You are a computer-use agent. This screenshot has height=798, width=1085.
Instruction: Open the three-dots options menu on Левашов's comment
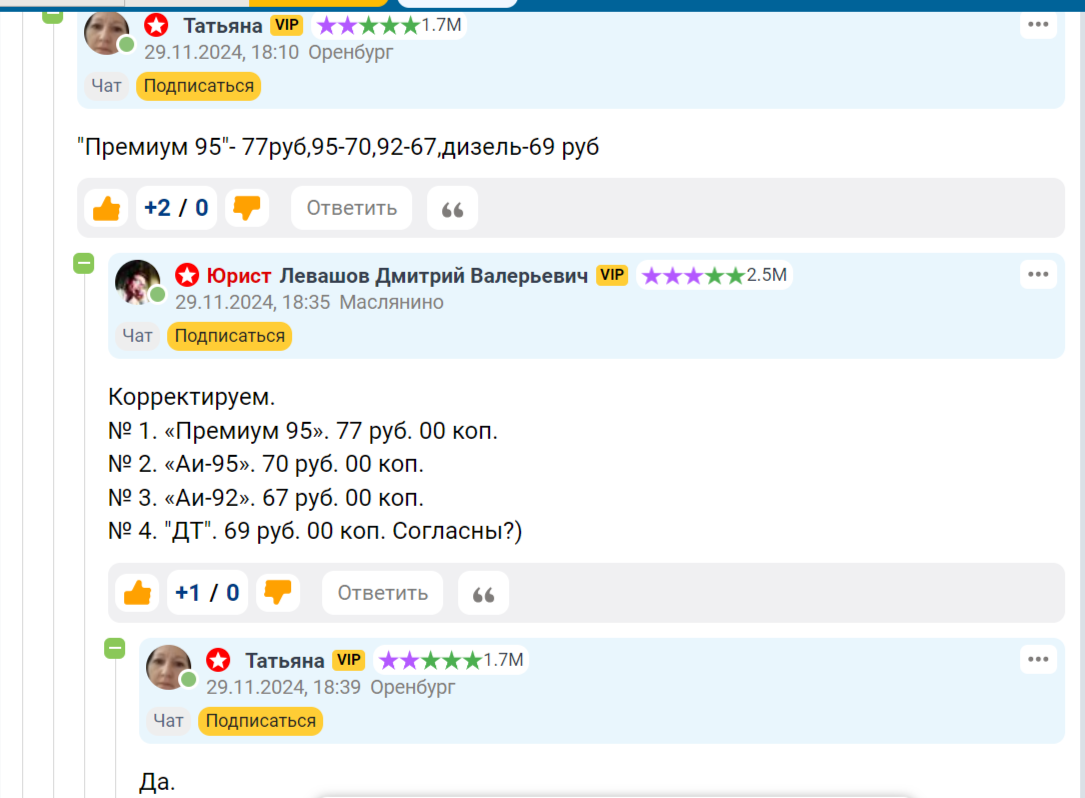click(x=1038, y=273)
